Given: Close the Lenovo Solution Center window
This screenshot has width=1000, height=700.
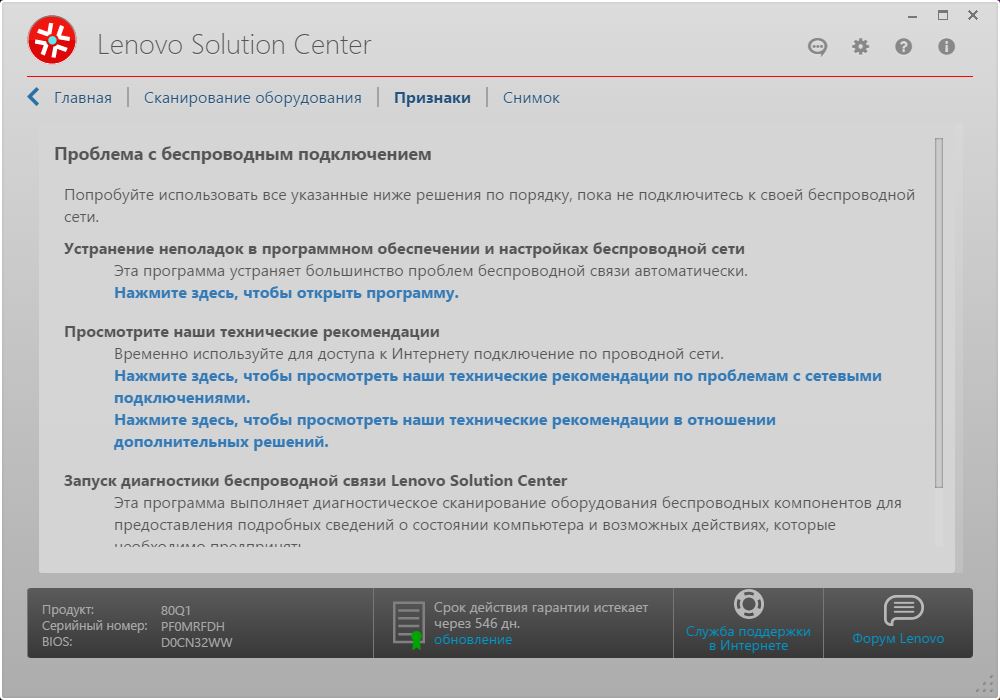Looking at the screenshot, I should tap(973, 15).
